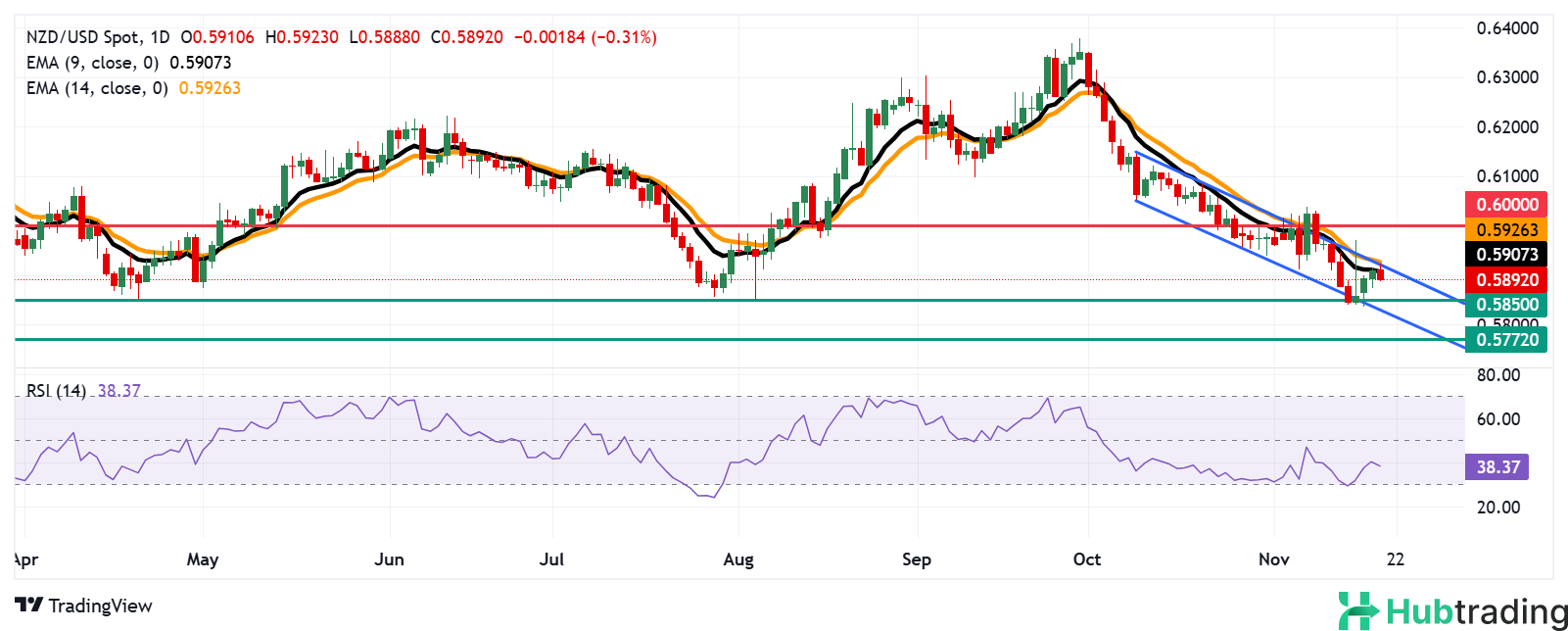1568x631 pixels.
Task: Click the Oct label on time axis
Action: tap(1086, 559)
